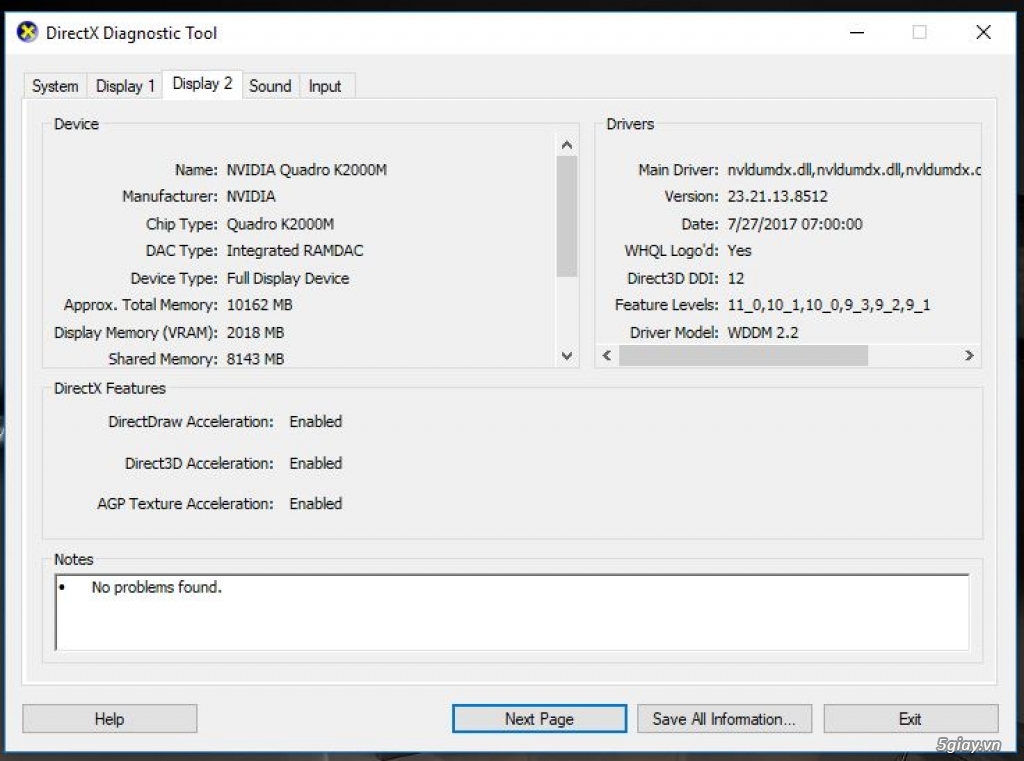Click the Manufacturer value NVIDIA
Image resolution: width=1024 pixels, height=761 pixels.
pos(251,196)
